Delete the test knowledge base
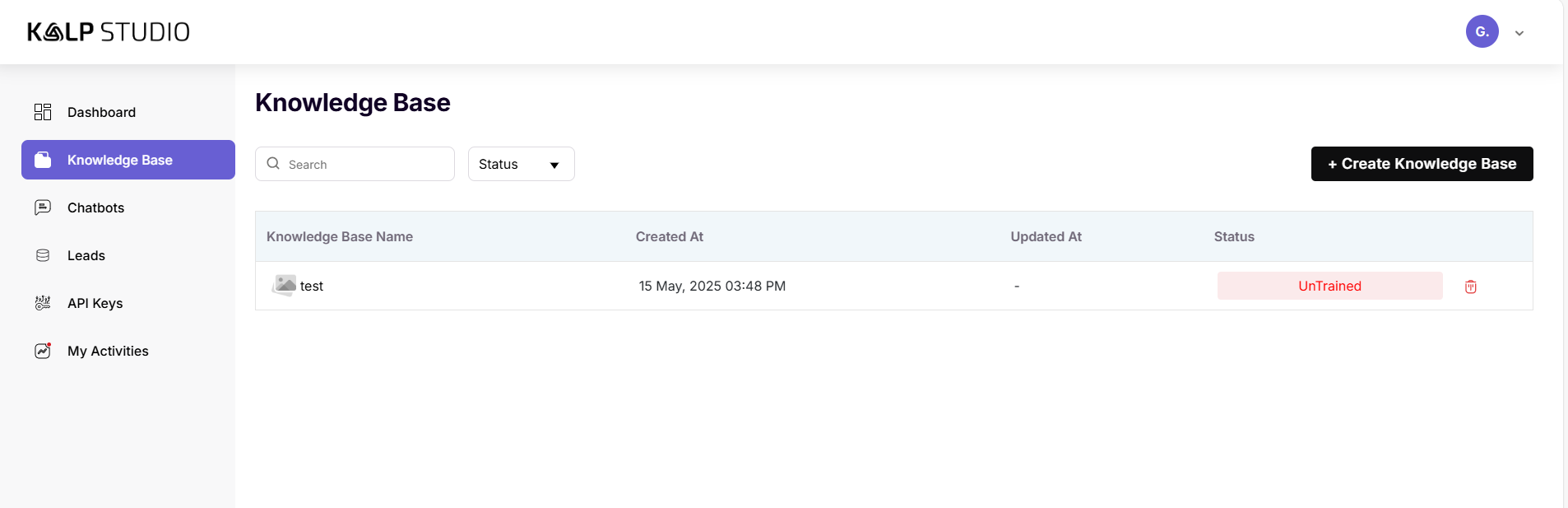Screen dimensions: 1568x508 tap(1470, 287)
